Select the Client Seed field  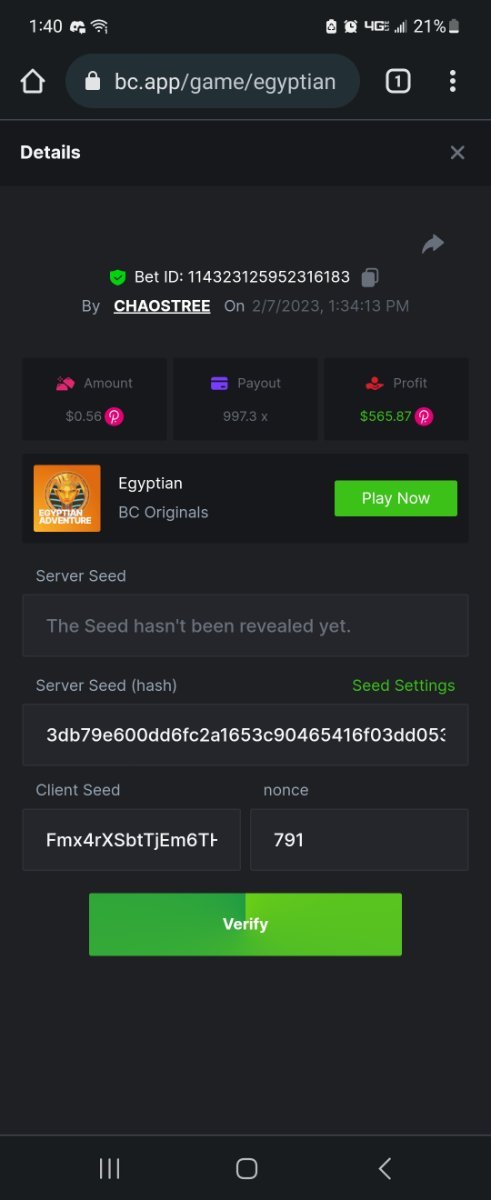[131, 840]
